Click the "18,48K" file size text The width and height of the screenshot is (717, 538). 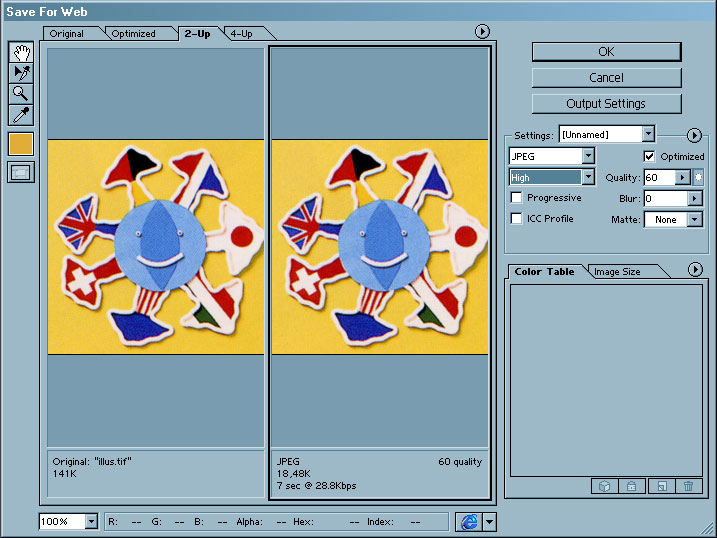pyautogui.click(x=294, y=474)
